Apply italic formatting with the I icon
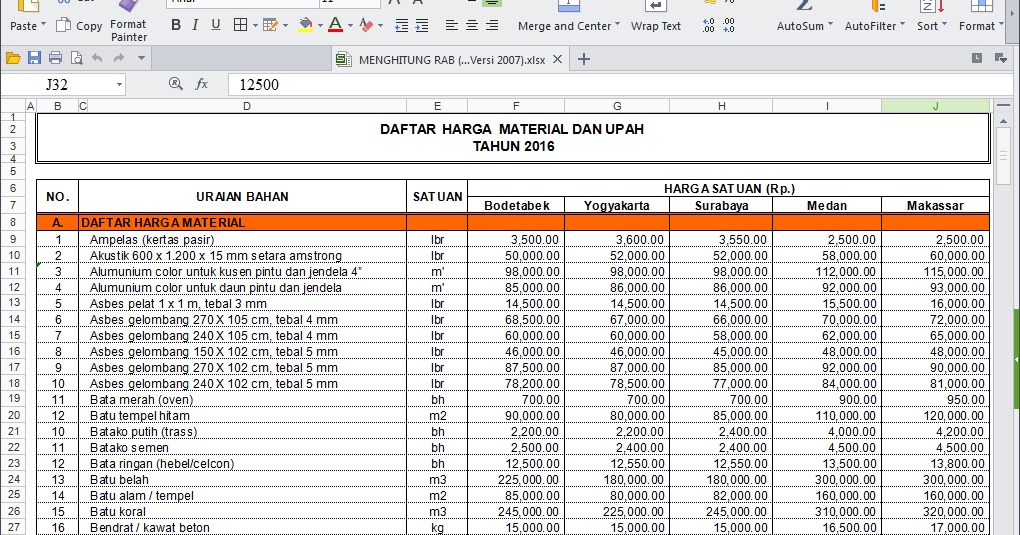Viewport: 1020px width, 535px height. 195,25
